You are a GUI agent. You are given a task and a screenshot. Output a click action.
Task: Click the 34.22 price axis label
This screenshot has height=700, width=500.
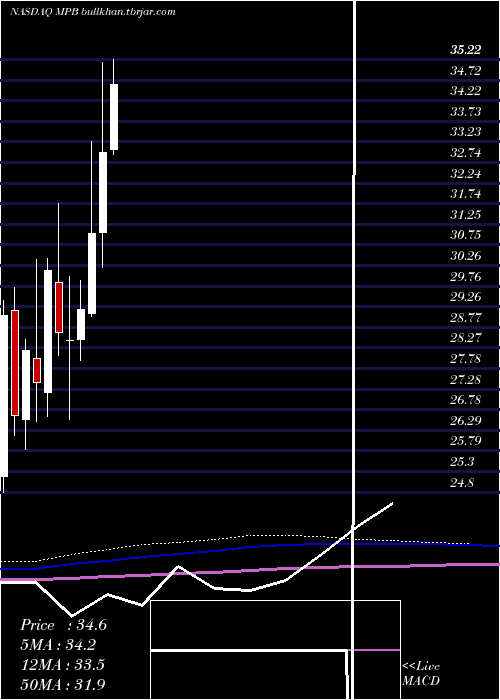(x=465, y=91)
